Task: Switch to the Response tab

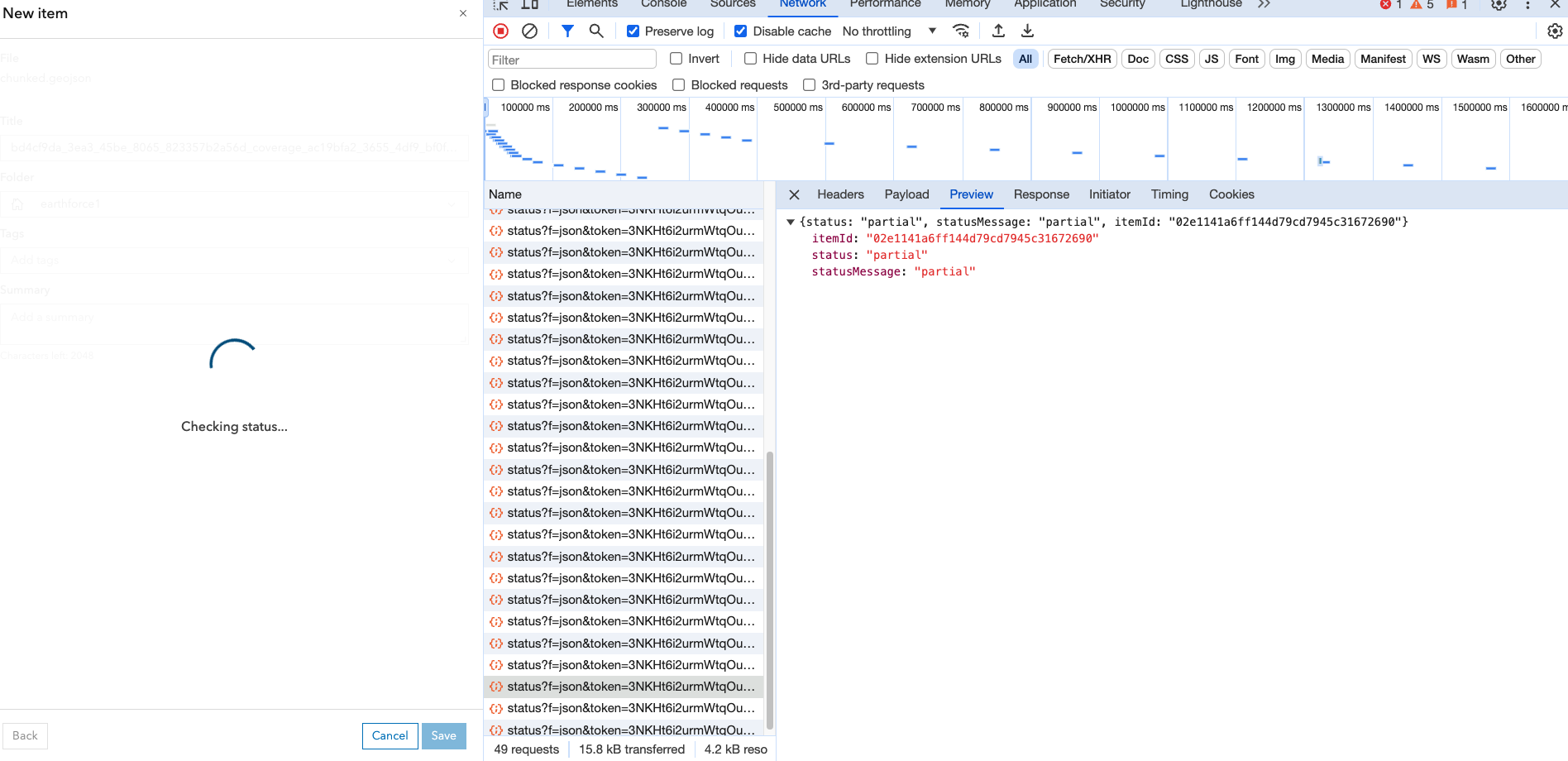Action: [1041, 194]
